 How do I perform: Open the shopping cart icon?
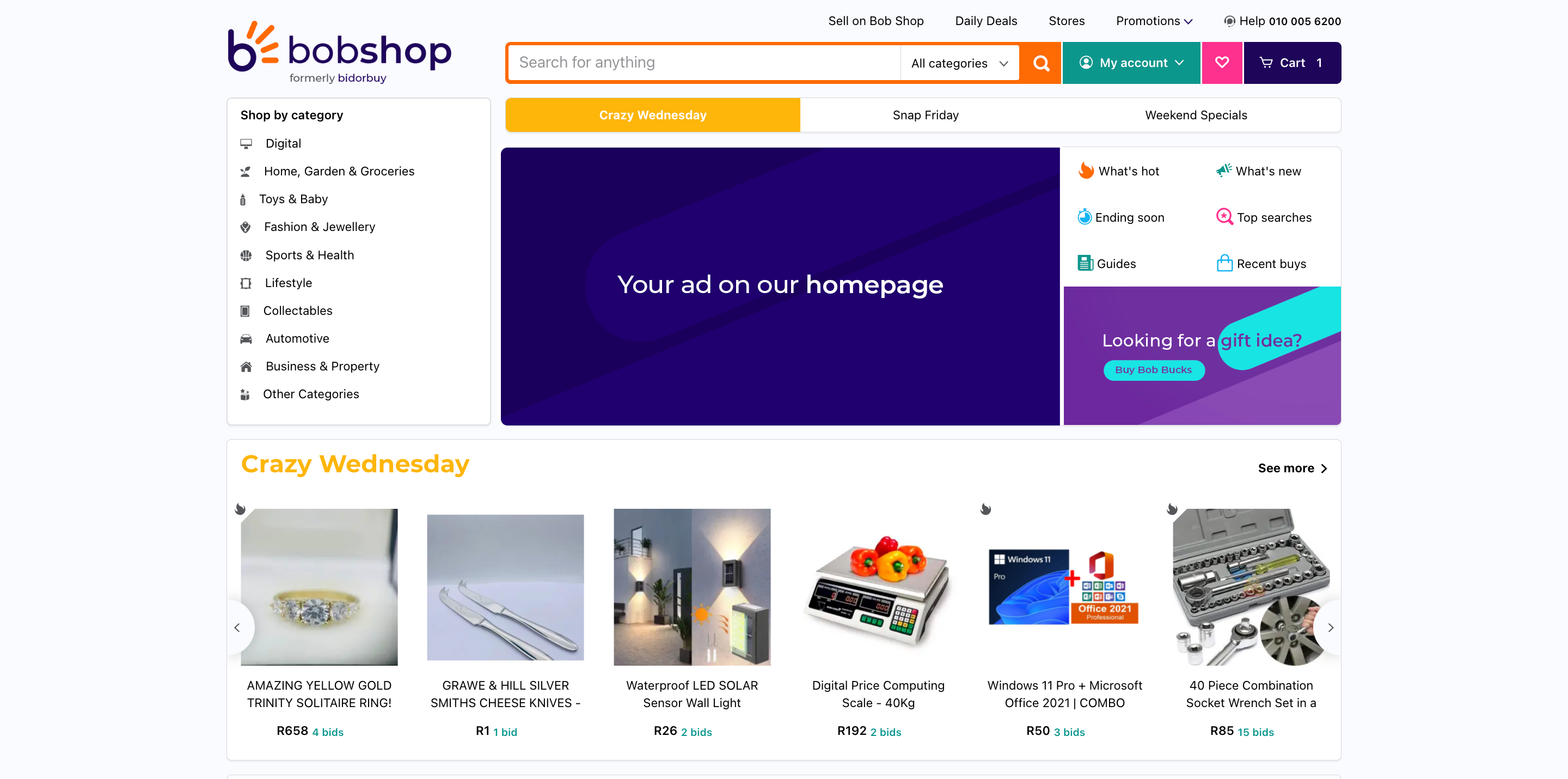[x=1266, y=63]
